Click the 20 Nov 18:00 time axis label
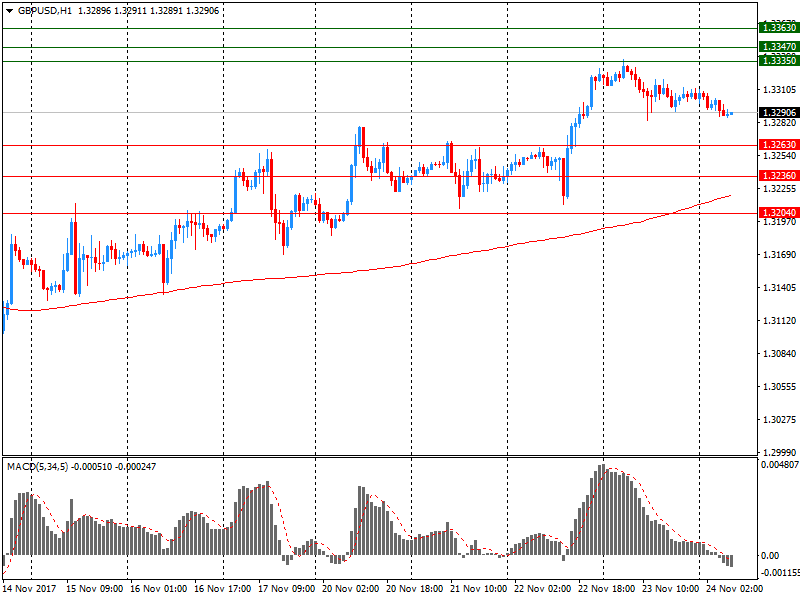Screen dimensions: 800x600 point(414,589)
